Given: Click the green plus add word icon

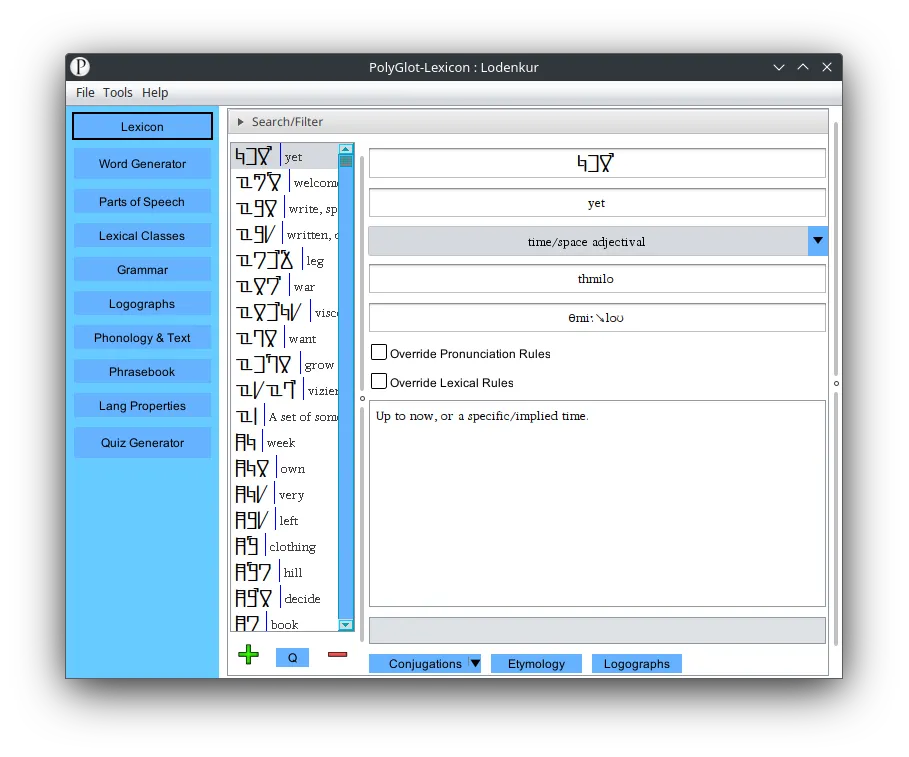Looking at the screenshot, I should [x=249, y=655].
